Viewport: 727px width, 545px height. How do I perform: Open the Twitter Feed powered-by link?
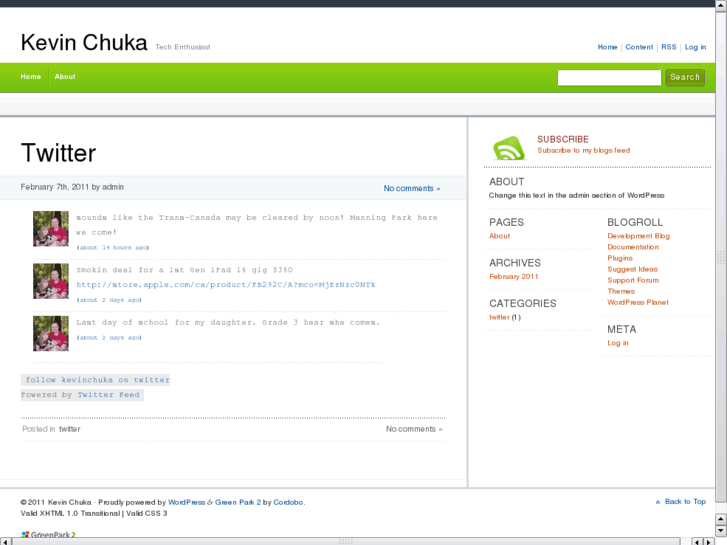tap(108, 395)
